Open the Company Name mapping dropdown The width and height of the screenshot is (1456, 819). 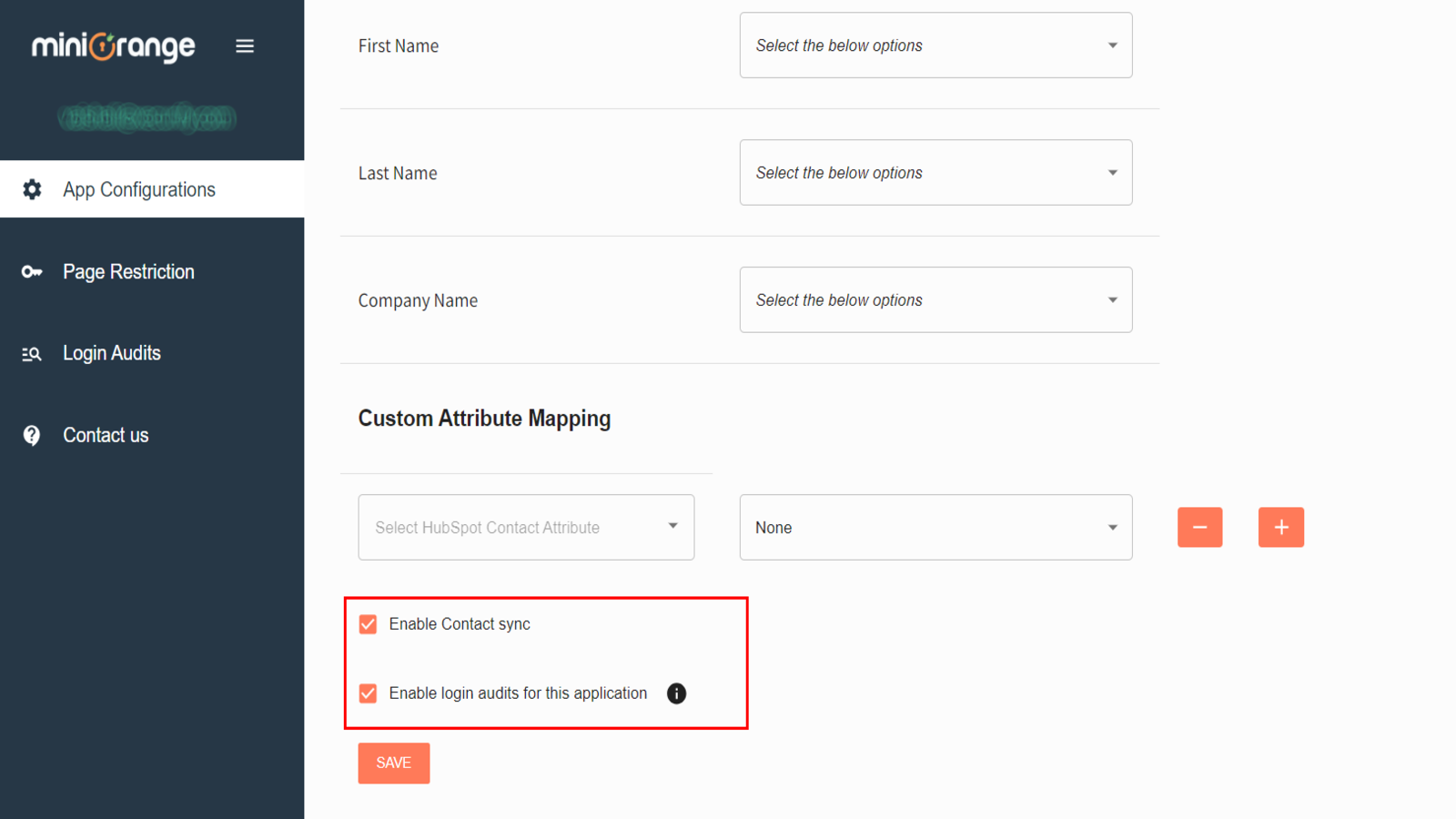(x=935, y=300)
